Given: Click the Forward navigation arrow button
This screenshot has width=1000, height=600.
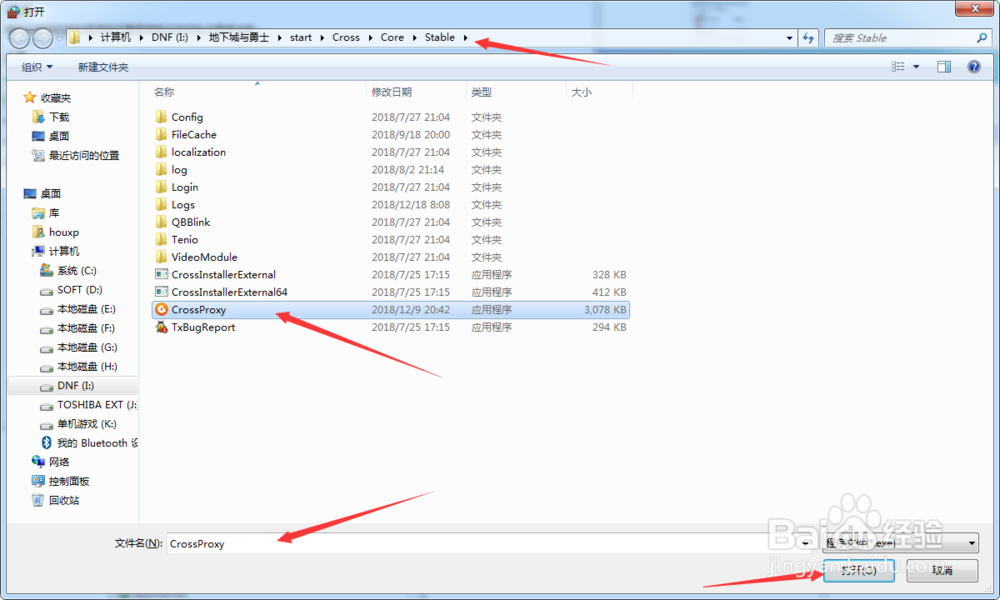Looking at the screenshot, I should tap(43, 38).
